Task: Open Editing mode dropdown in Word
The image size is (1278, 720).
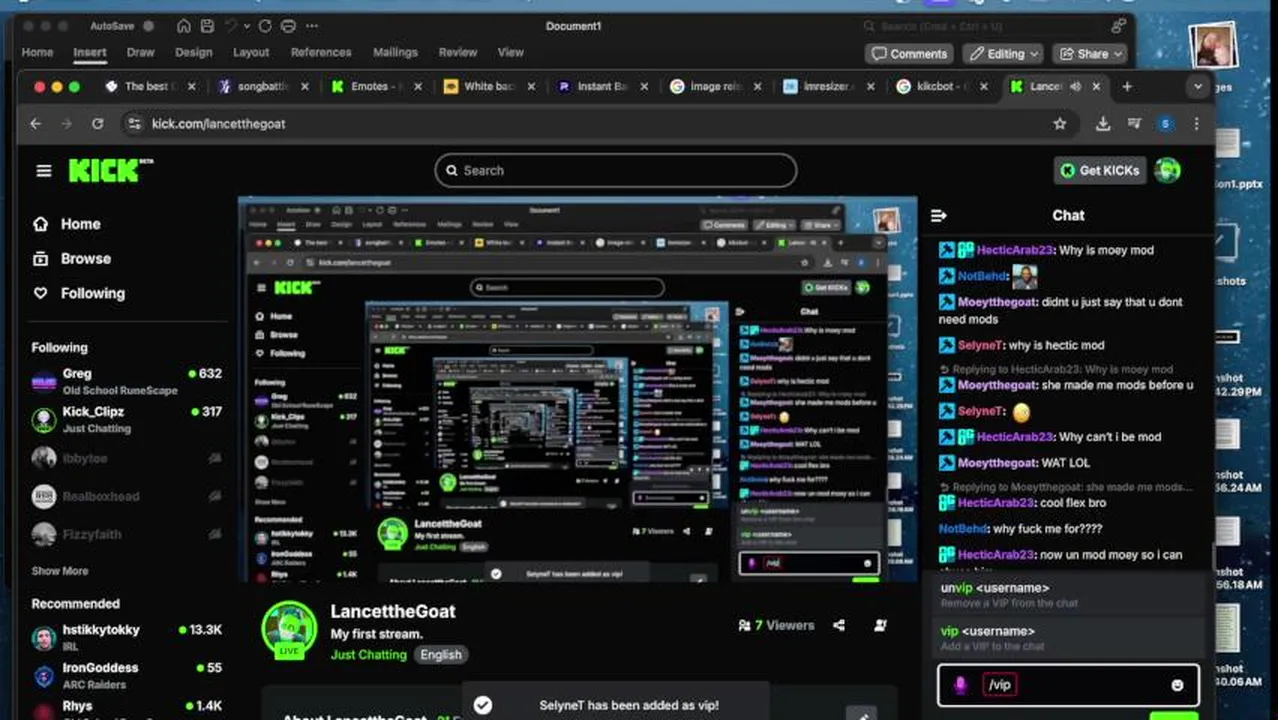Action: [1005, 54]
